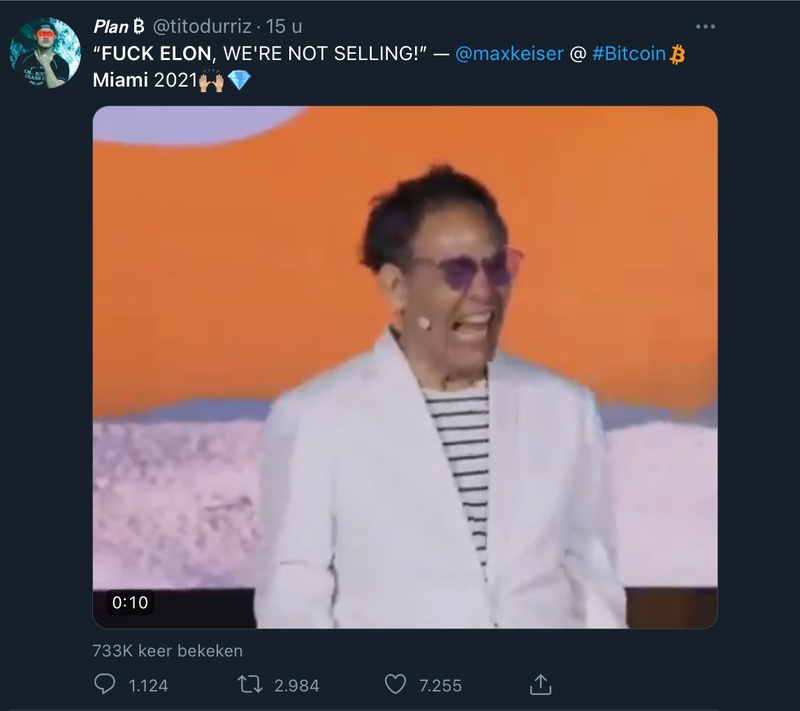Open the @maxkeiser mention link
This screenshot has width=800, height=711.
point(505,54)
